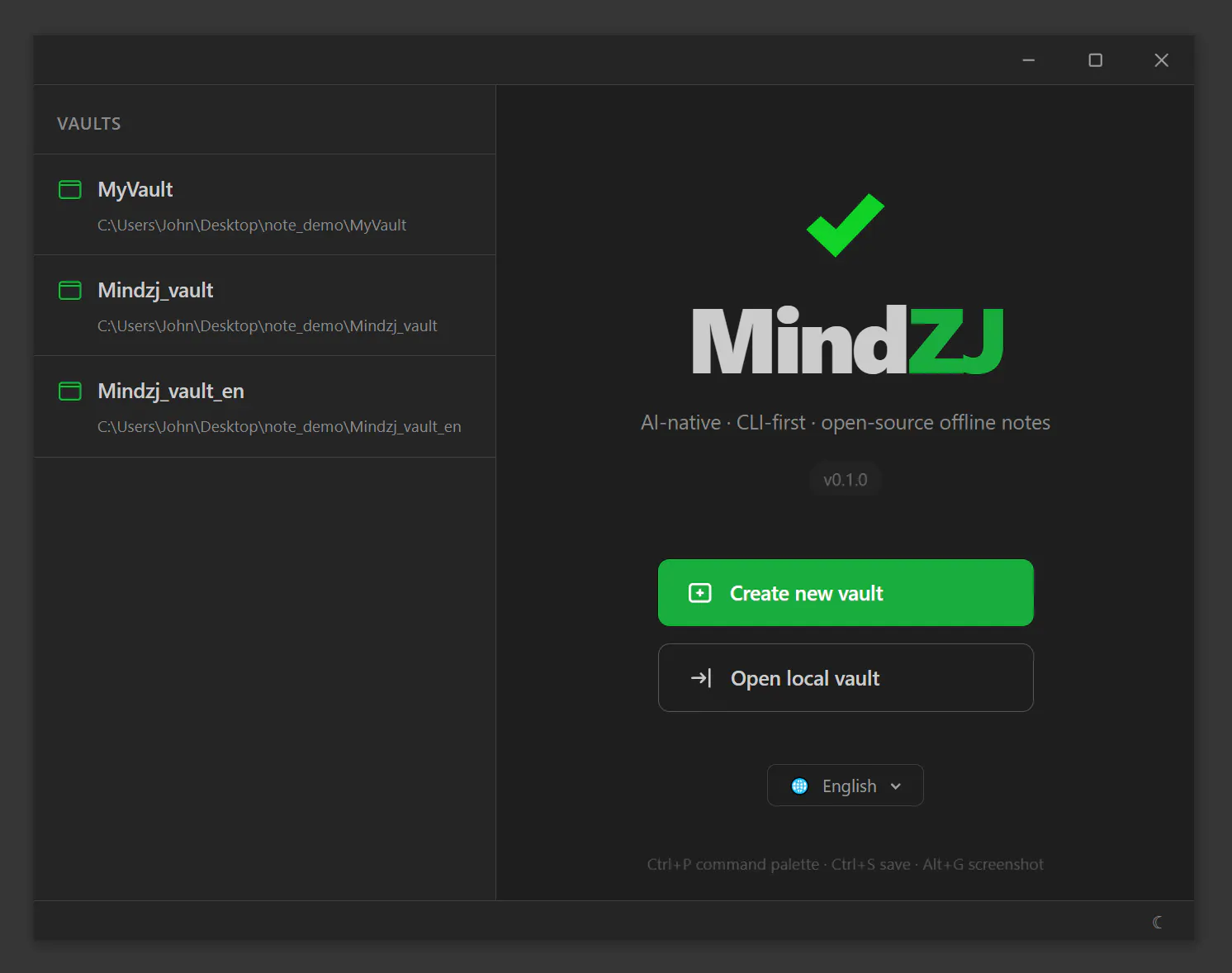Maximize the MindZJ window
This screenshot has width=1232, height=973.
pyautogui.click(x=1096, y=60)
